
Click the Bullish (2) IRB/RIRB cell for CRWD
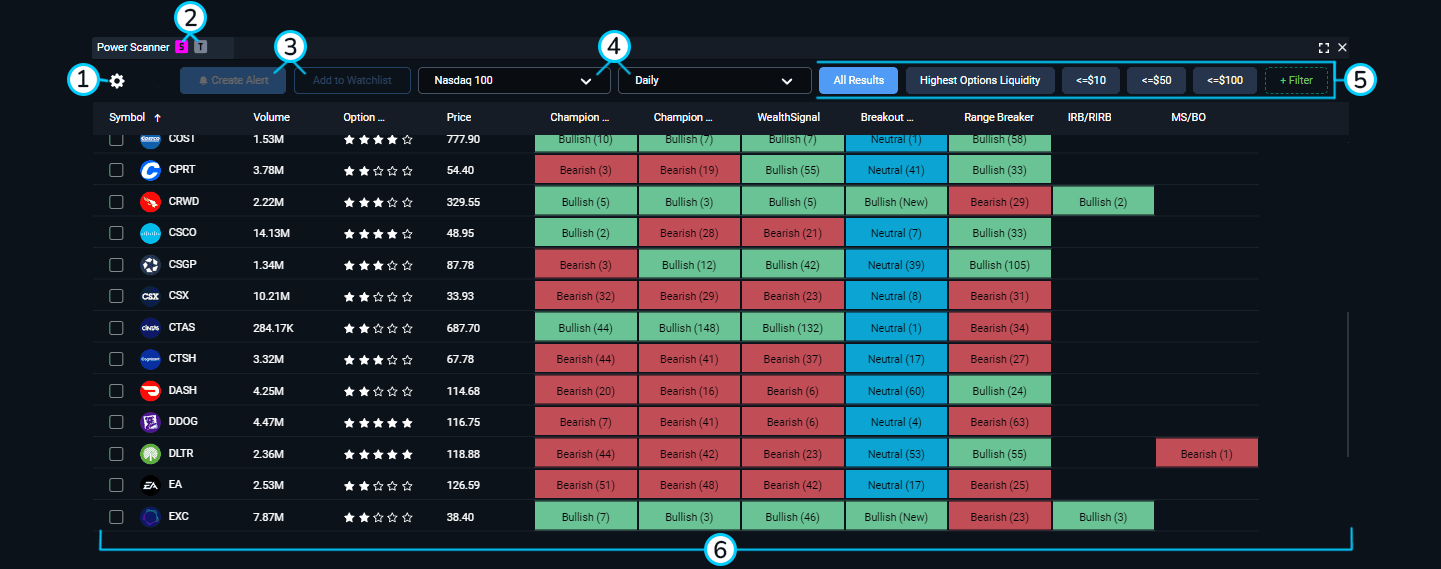click(1103, 202)
